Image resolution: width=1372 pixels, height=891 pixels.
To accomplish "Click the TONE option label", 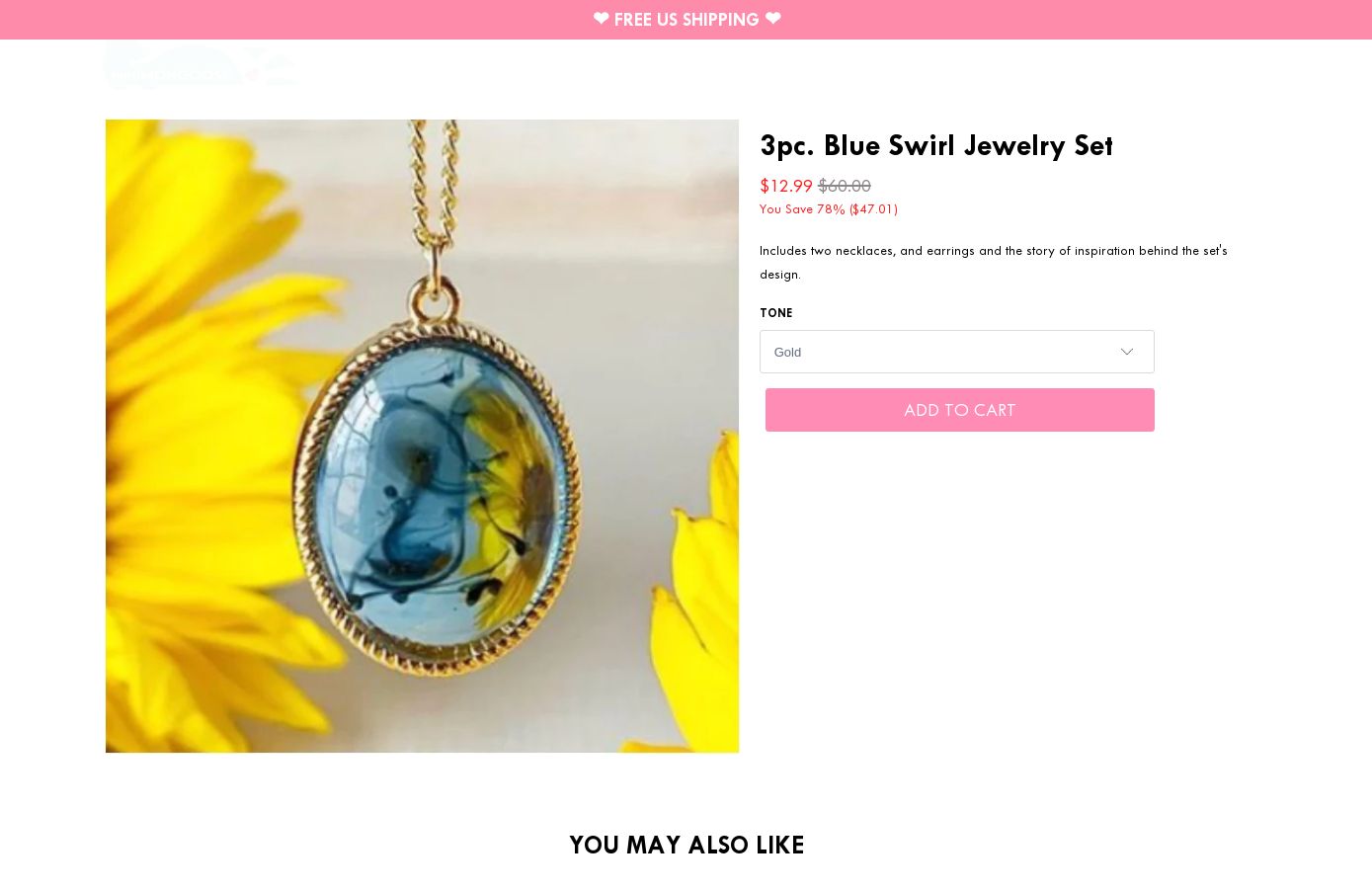I will click(775, 313).
